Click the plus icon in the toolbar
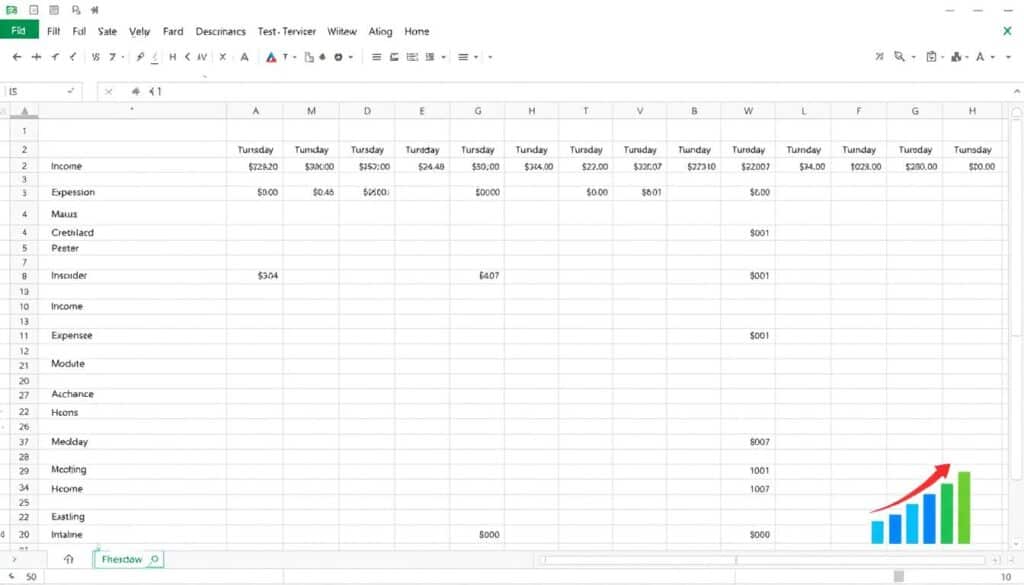Image resolution: width=1024 pixels, height=585 pixels. (37, 57)
